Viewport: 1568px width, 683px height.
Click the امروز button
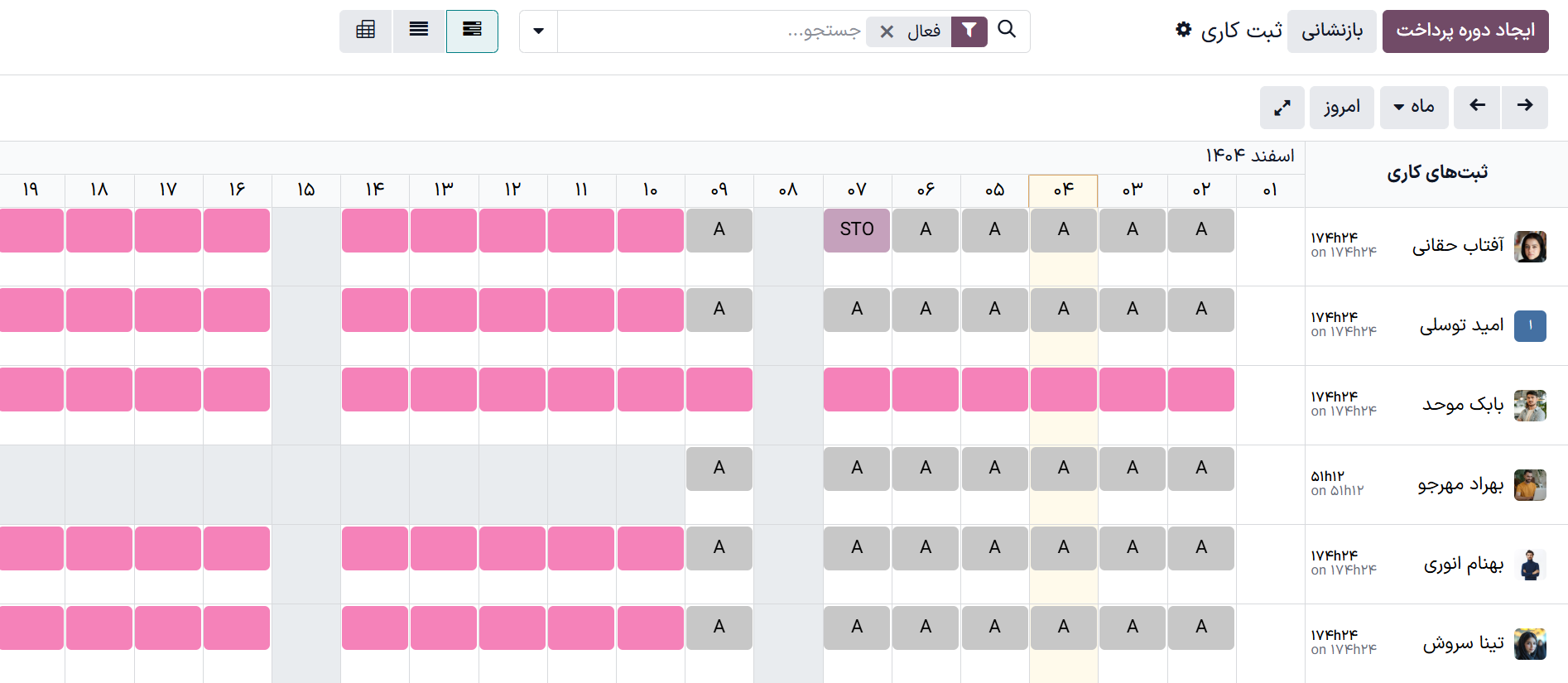[1342, 107]
